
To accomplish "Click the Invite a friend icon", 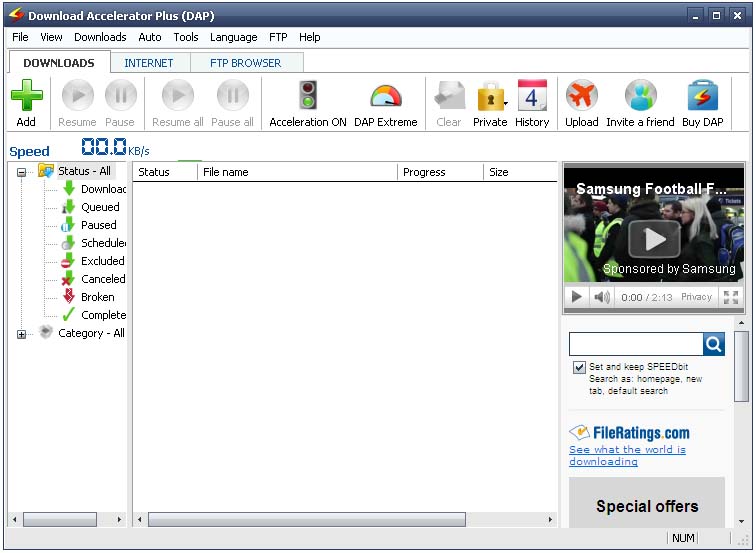I will click(x=640, y=95).
